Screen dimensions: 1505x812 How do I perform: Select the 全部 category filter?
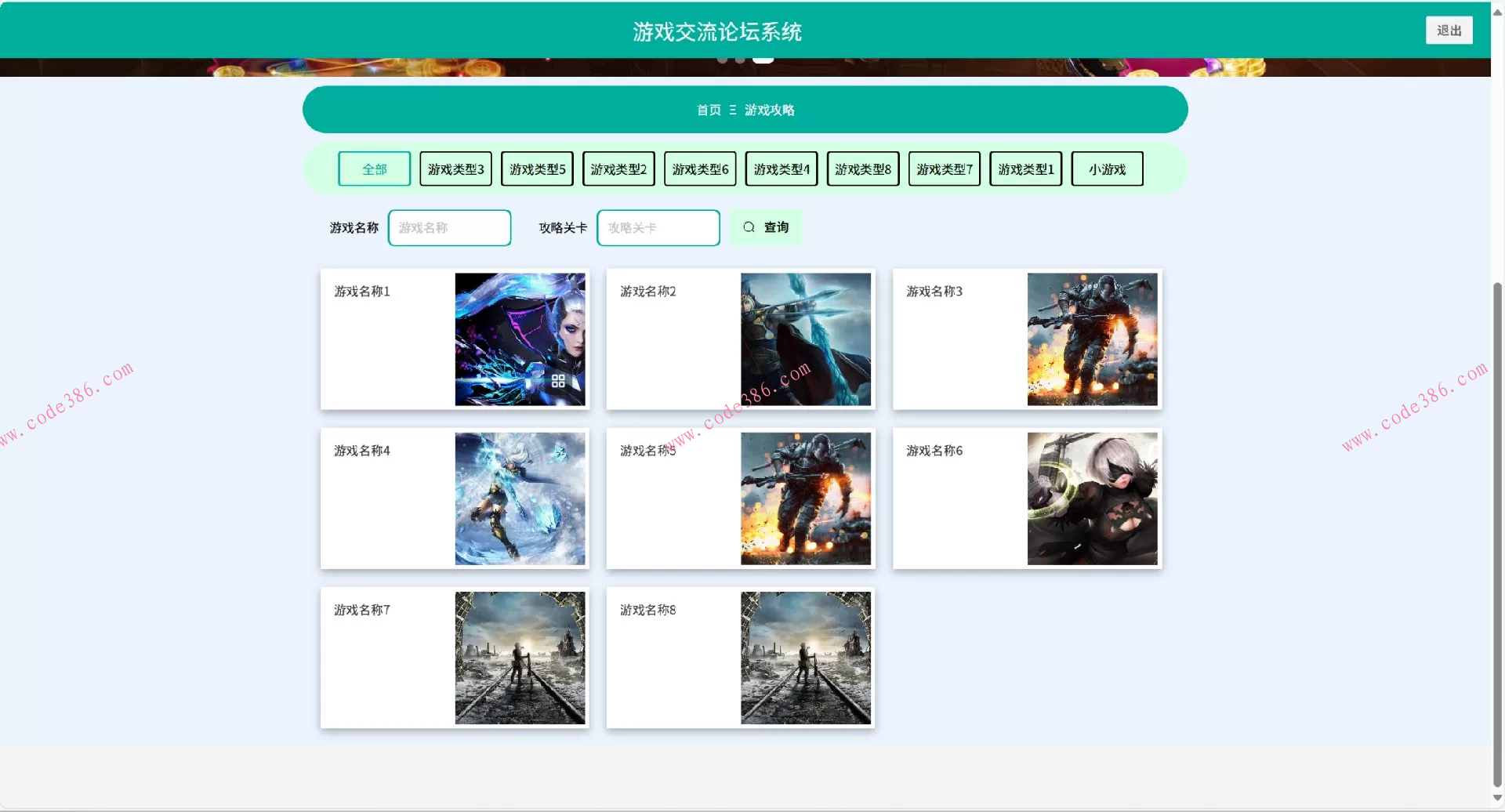click(374, 169)
